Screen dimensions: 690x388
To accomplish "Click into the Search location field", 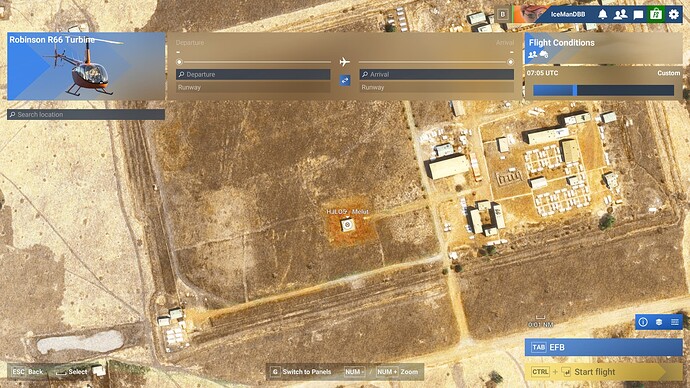I will point(86,114).
